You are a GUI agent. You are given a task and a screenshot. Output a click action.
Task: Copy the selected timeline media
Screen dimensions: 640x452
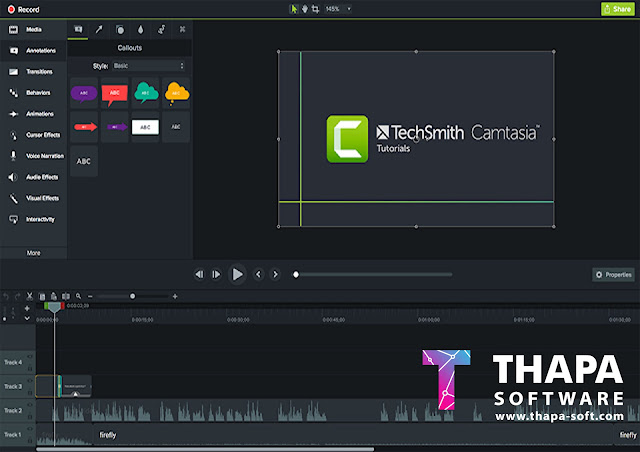click(x=42, y=296)
